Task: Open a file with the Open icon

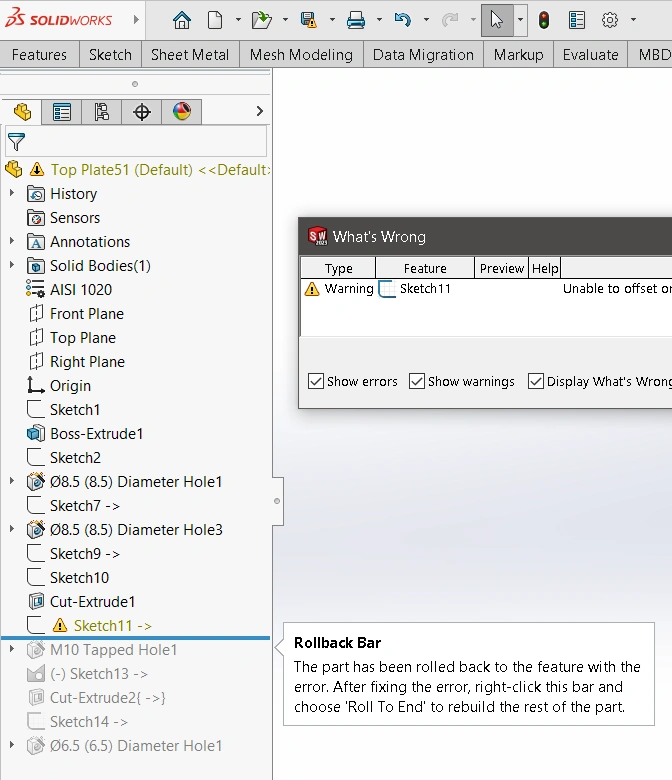Action: (x=262, y=20)
